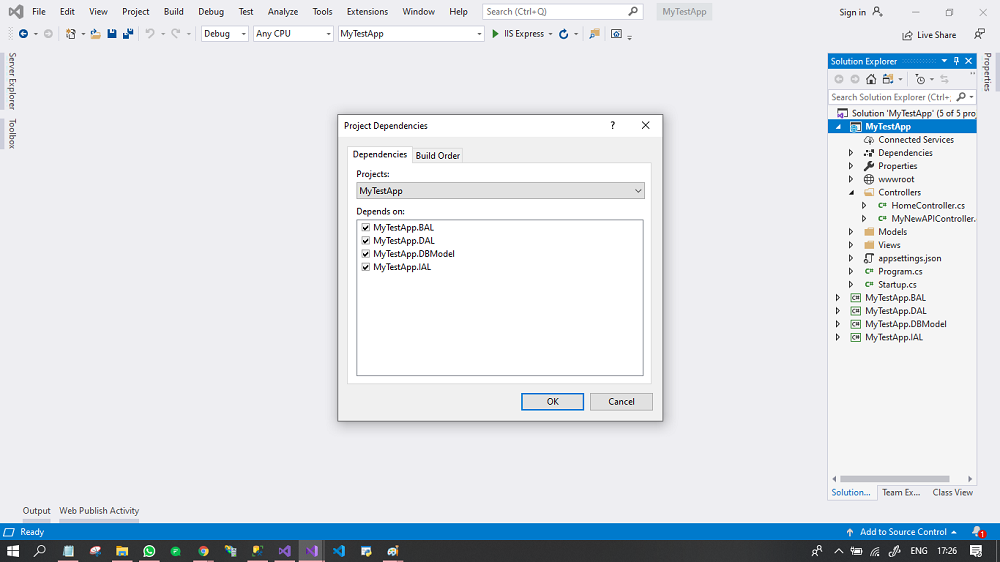Open the Debug configuration dropdown
1000x562 pixels.
[224, 34]
